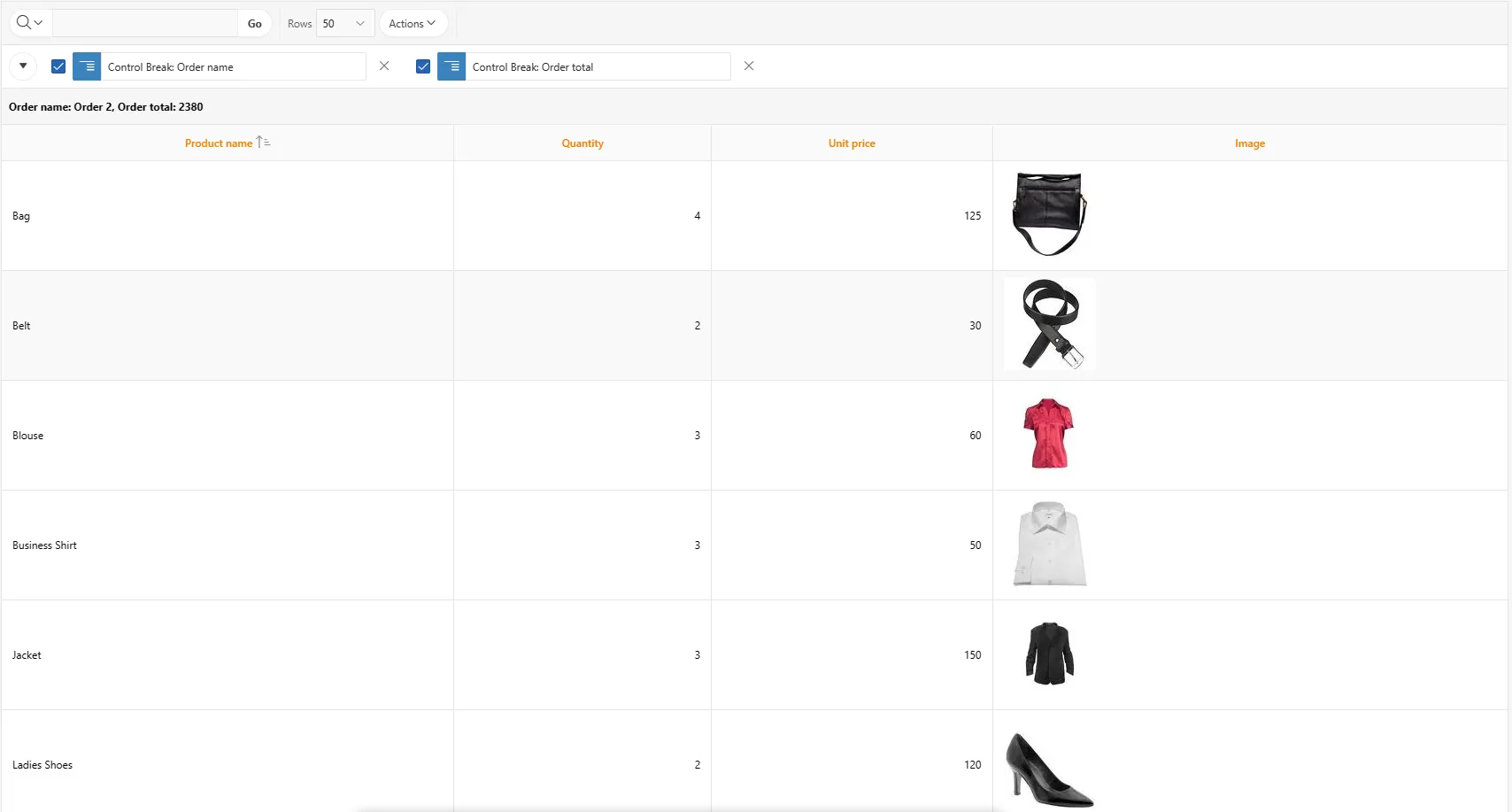Click Bag quantity value 4
This screenshot has width=1512, height=812.
click(x=698, y=216)
